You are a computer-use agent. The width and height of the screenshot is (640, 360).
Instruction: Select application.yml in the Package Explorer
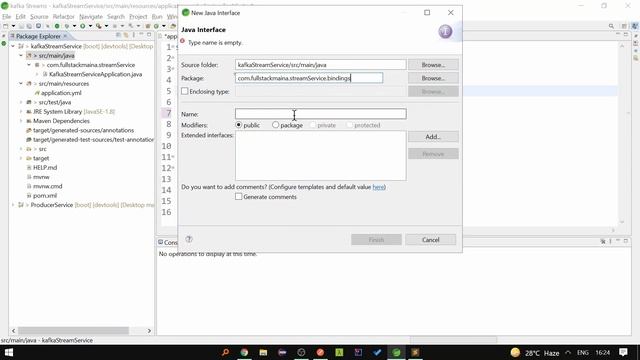tap(61, 93)
